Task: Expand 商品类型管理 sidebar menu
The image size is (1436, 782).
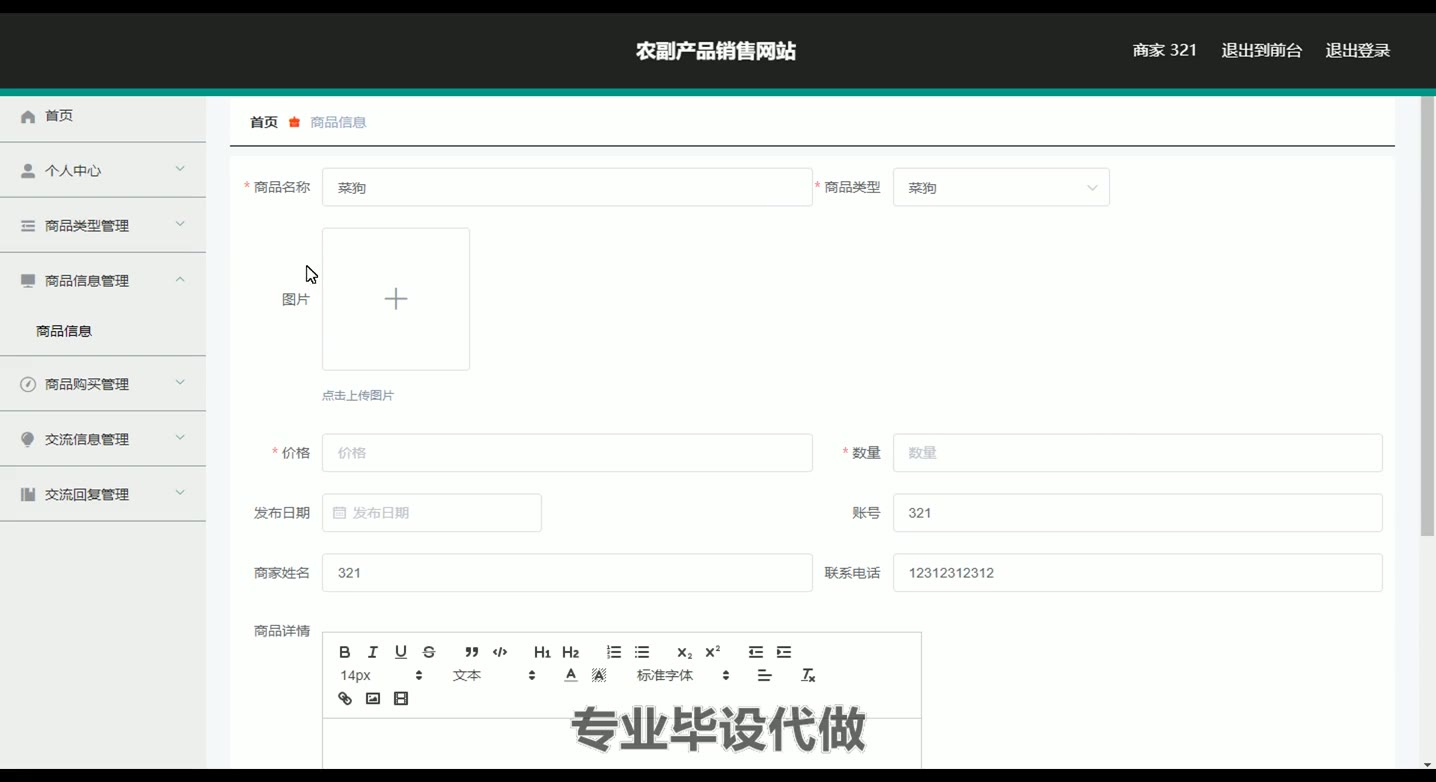Action: tap(103, 225)
